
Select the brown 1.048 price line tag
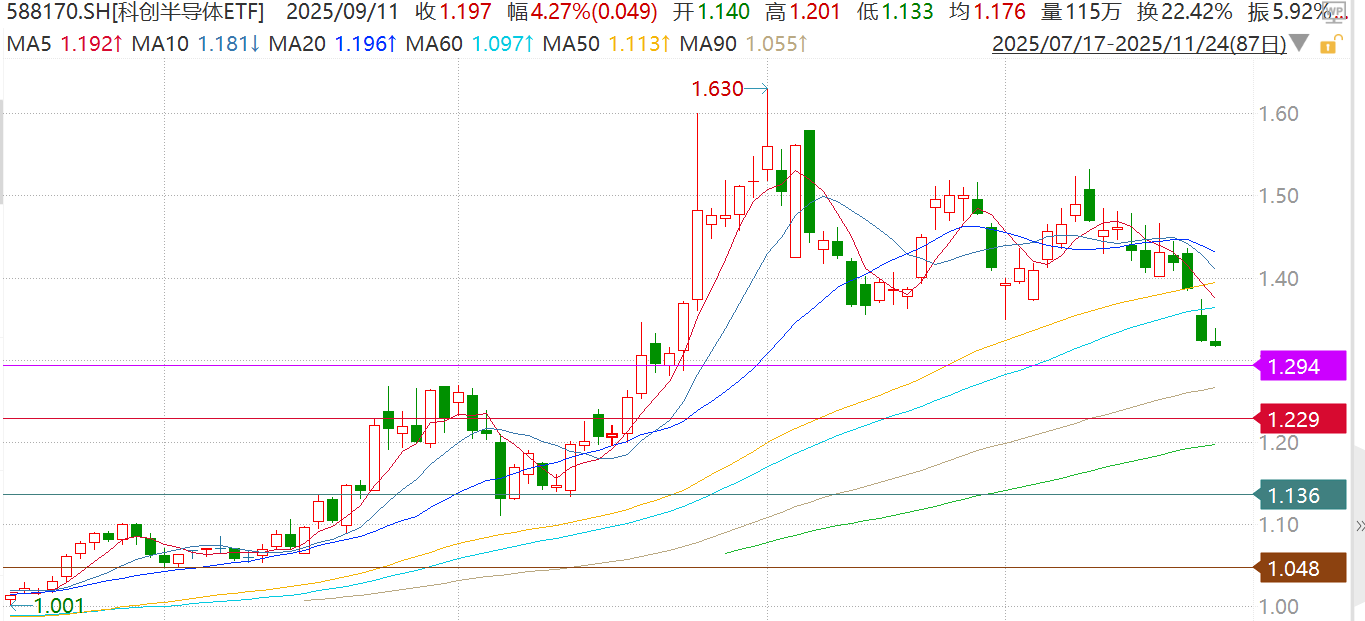pos(1294,569)
